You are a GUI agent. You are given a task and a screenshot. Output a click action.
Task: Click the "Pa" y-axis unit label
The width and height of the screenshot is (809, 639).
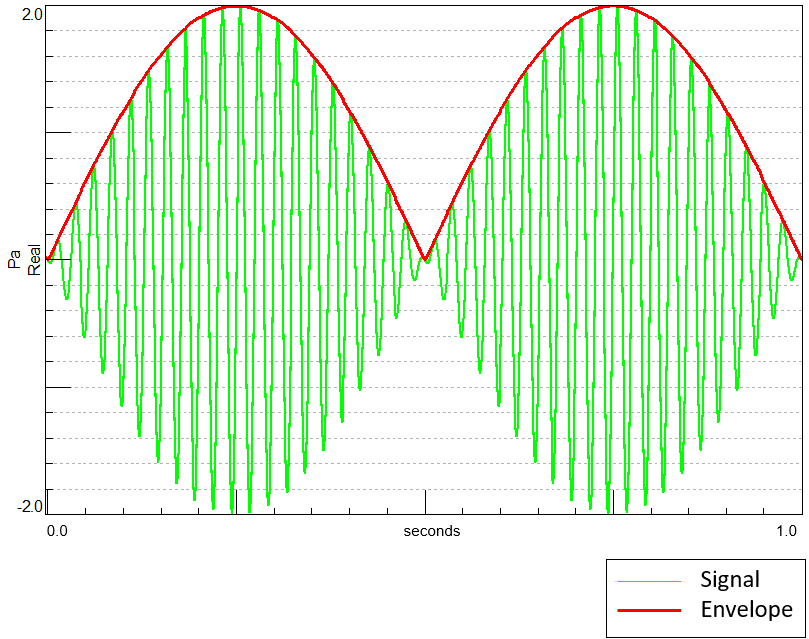[x=14, y=260]
